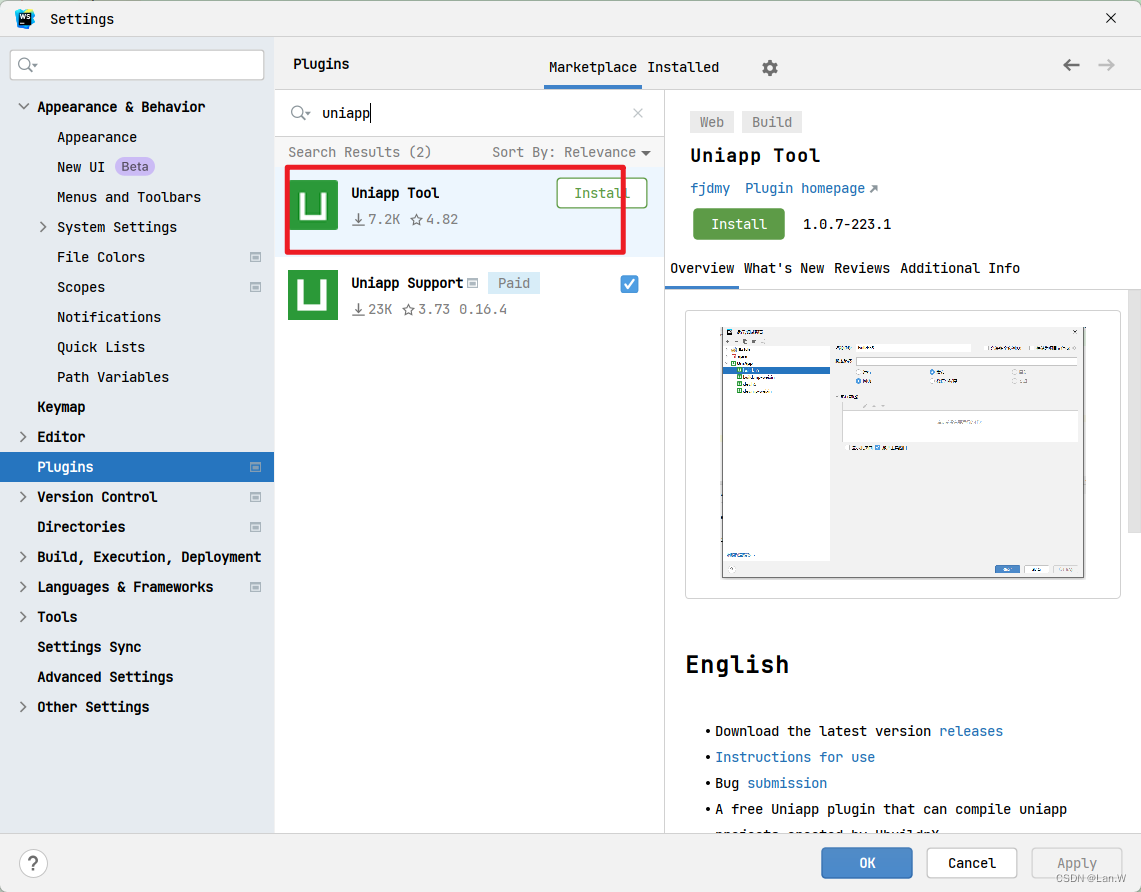Click the settings search field
This screenshot has width=1141, height=892.
pos(137,65)
